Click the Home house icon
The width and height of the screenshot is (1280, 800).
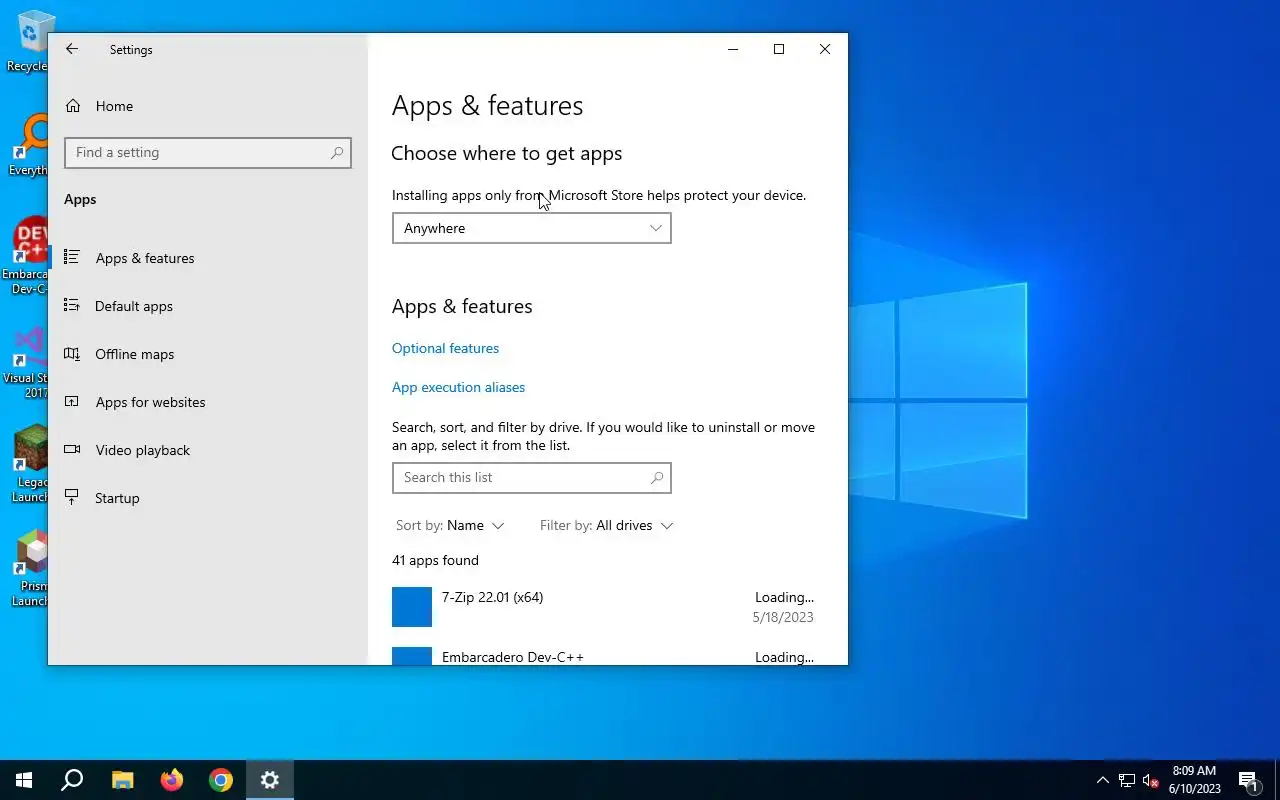[72, 106]
